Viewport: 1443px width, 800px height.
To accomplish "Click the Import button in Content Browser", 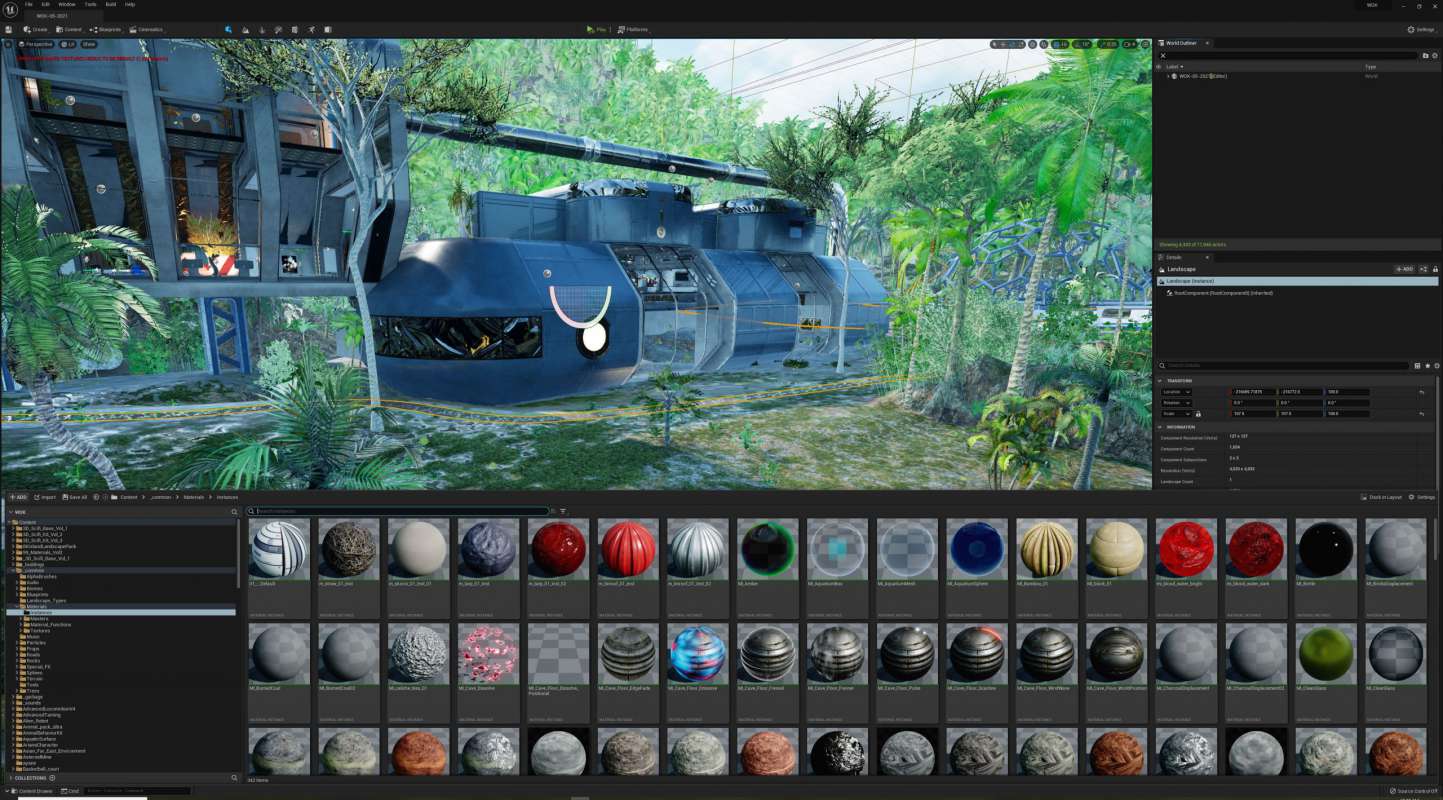I will point(45,497).
